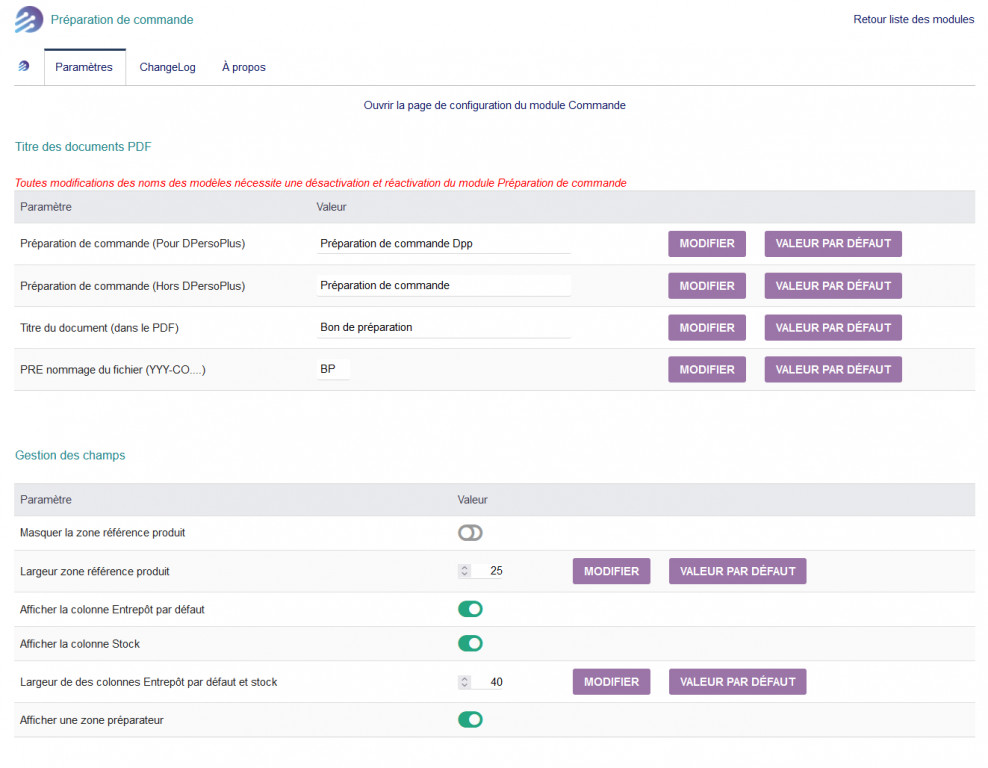Reset Largeur zone référence produit to default
Screen dimensions: 988x768
737,571
